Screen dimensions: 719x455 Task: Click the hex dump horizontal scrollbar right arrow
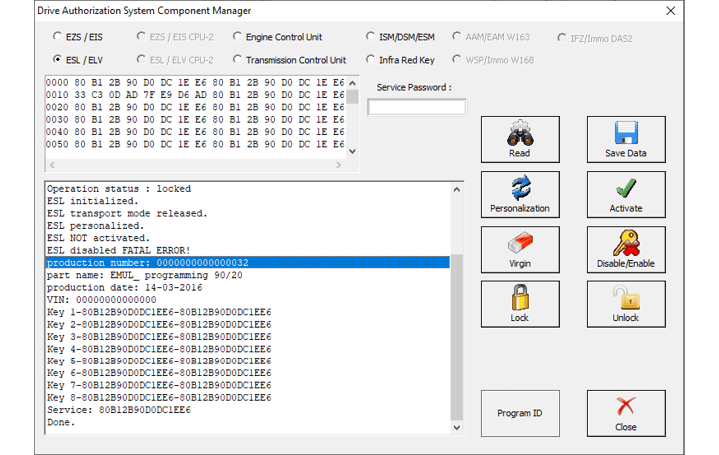[x=339, y=165]
